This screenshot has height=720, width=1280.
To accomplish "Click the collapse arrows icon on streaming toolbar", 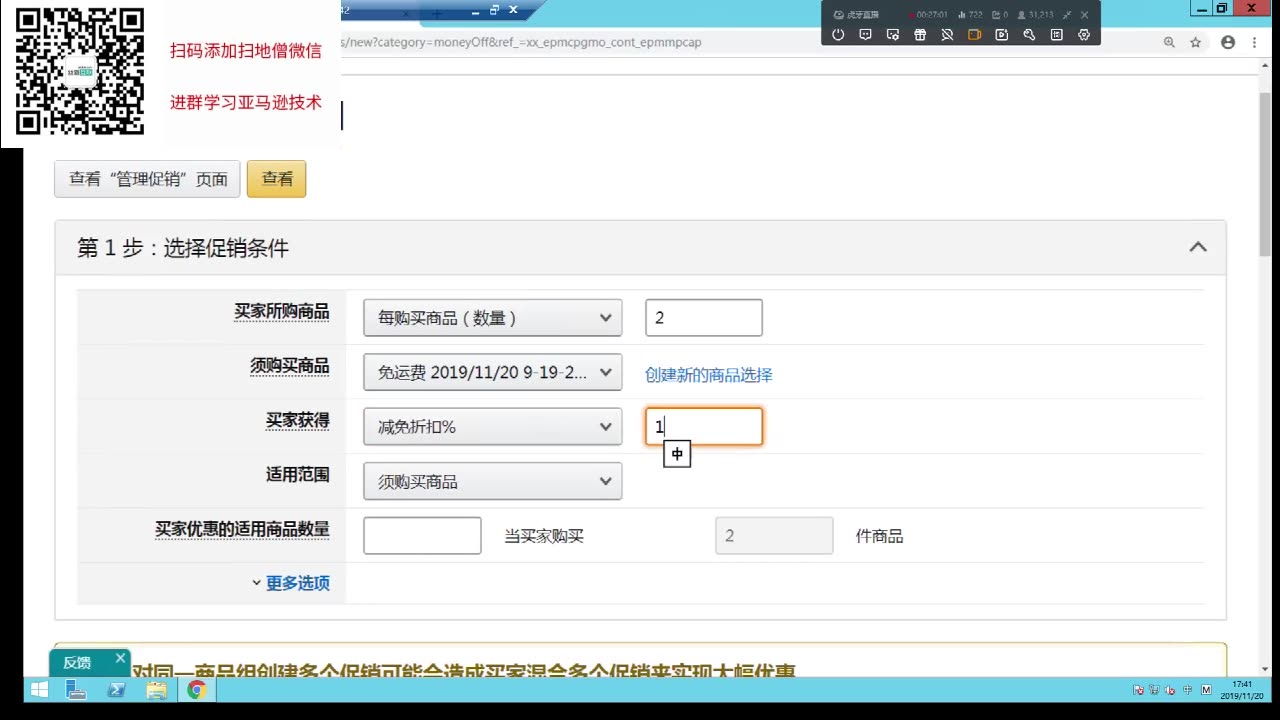I will point(1067,15).
